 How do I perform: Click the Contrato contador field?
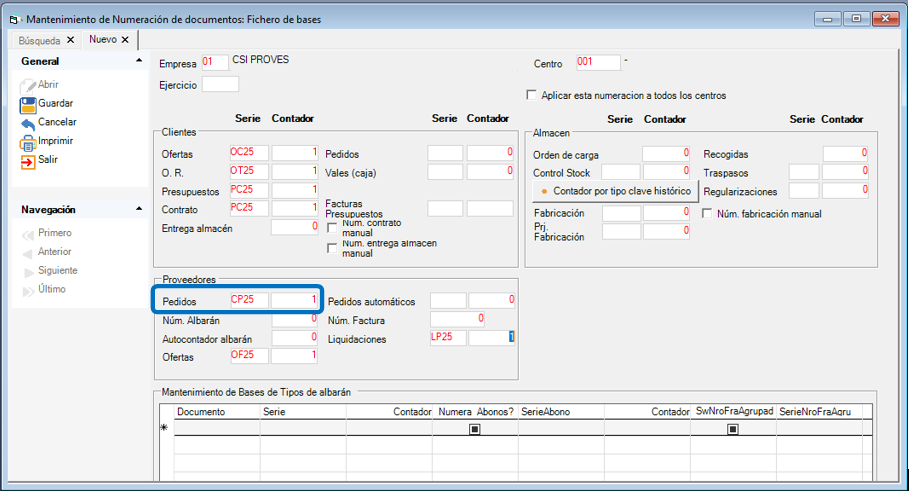click(294, 208)
